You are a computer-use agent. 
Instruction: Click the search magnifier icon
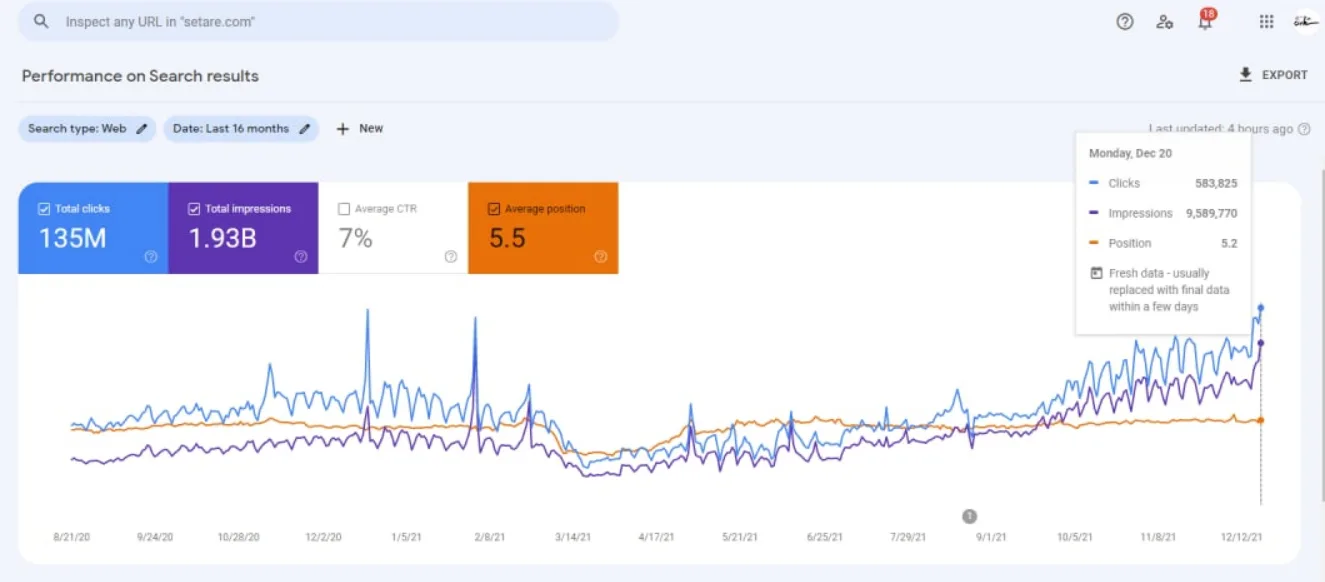pyautogui.click(x=41, y=21)
